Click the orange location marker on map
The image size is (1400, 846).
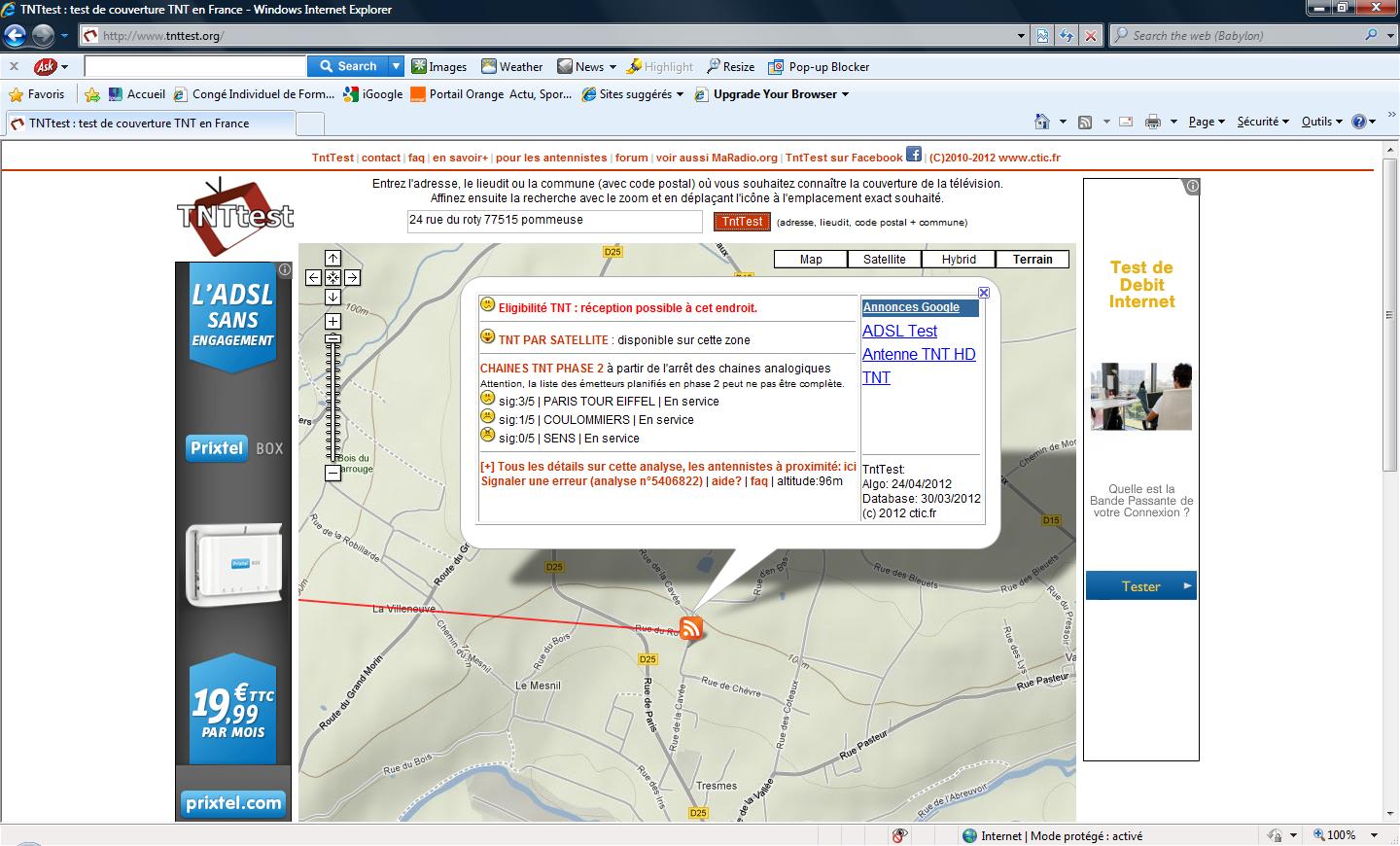click(x=691, y=627)
